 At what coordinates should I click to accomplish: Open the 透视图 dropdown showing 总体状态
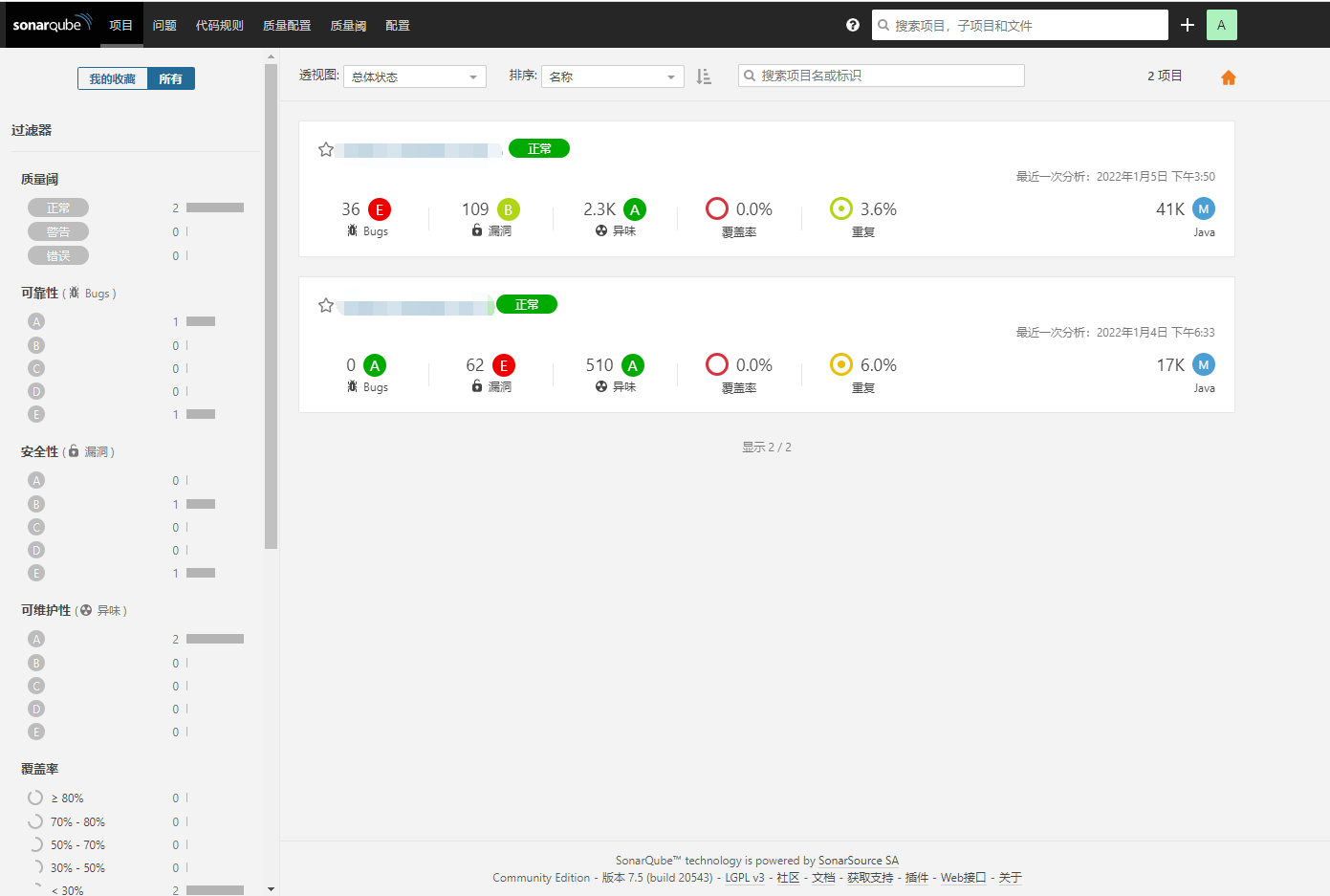[415, 76]
